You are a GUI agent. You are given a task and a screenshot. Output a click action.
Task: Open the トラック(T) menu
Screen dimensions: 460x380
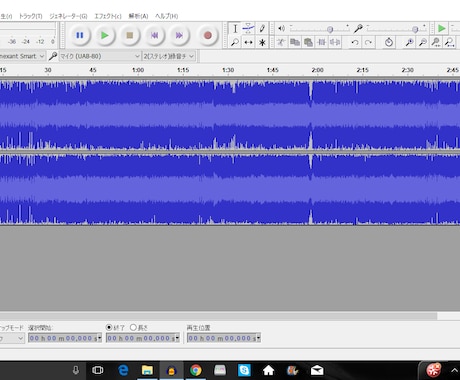point(30,16)
